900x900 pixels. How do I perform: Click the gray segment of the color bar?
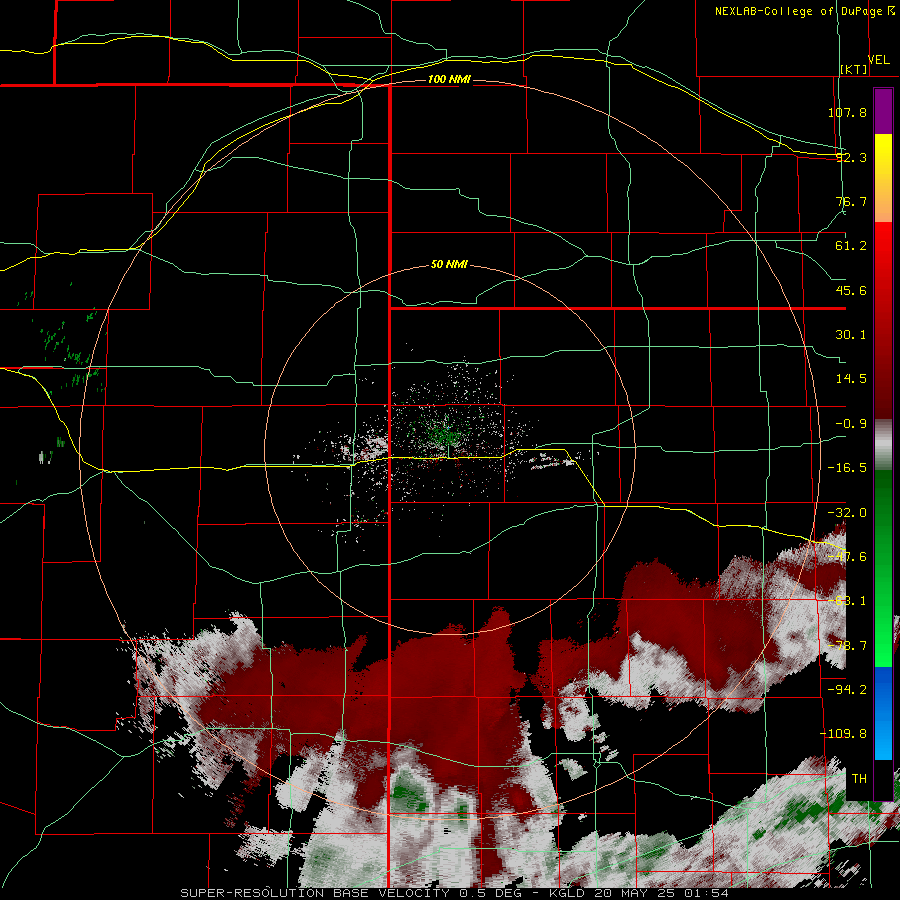tap(883, 445)
